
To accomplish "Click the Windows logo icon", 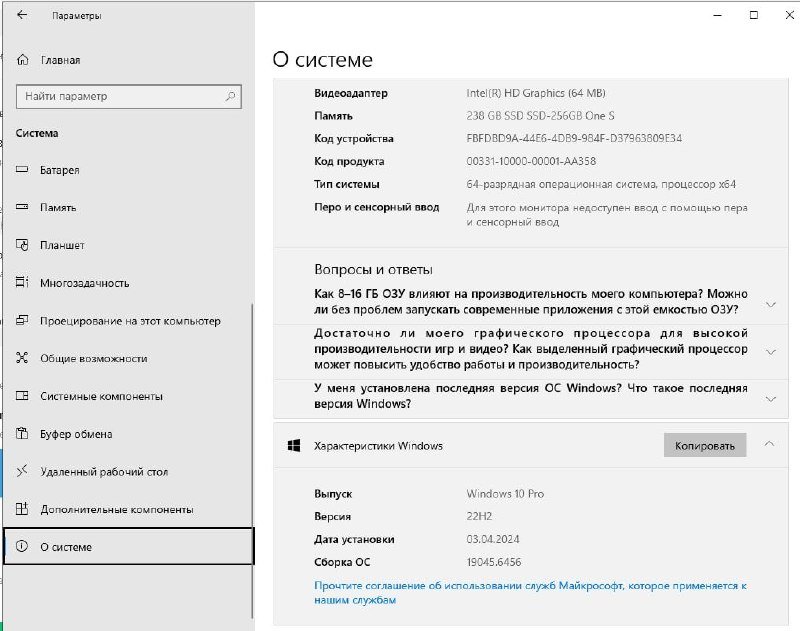I will coord(294,445).
